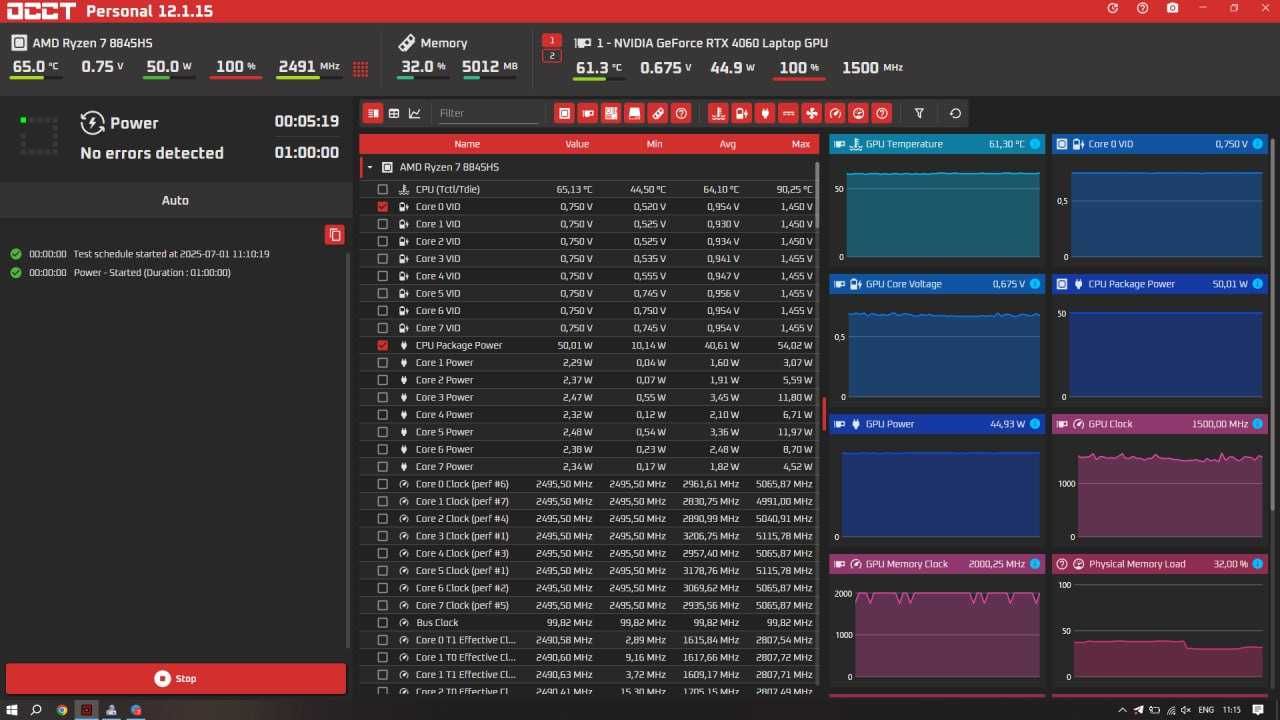Viewport: 1280px width, 720px height.
Task: Toggle the motherboard sensor filter icon
Action: click(x=611, y=113)
